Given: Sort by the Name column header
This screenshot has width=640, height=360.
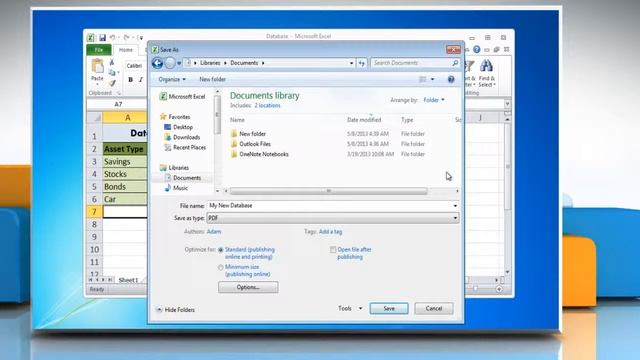Looking at the screenshot, I should click(237, 120).
